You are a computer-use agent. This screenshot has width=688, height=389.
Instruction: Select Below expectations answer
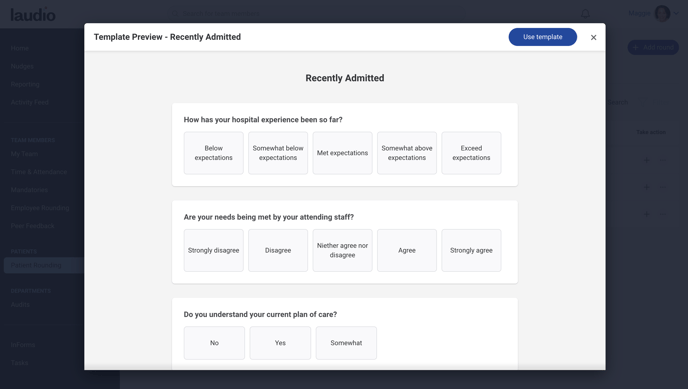coord(214,153)
